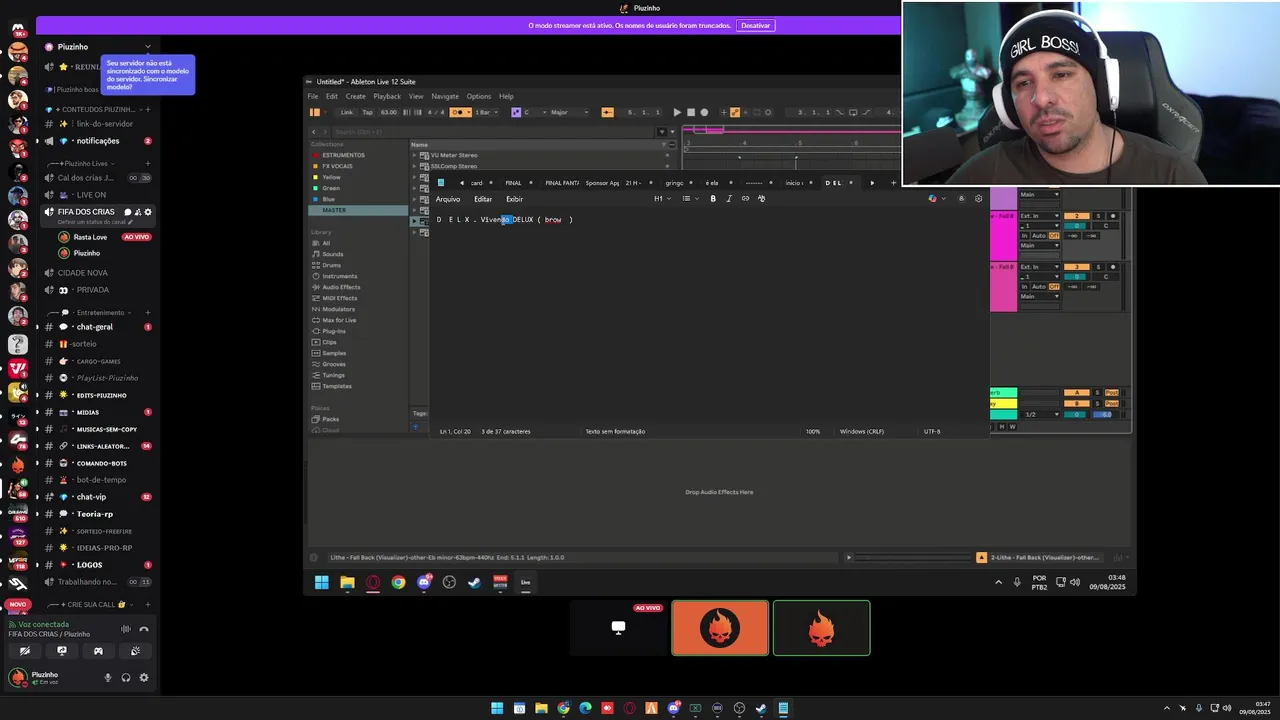Screen dimensions: 1280x720
Task: Open the chat-geral channel
Action: click(x=94, y=327)
